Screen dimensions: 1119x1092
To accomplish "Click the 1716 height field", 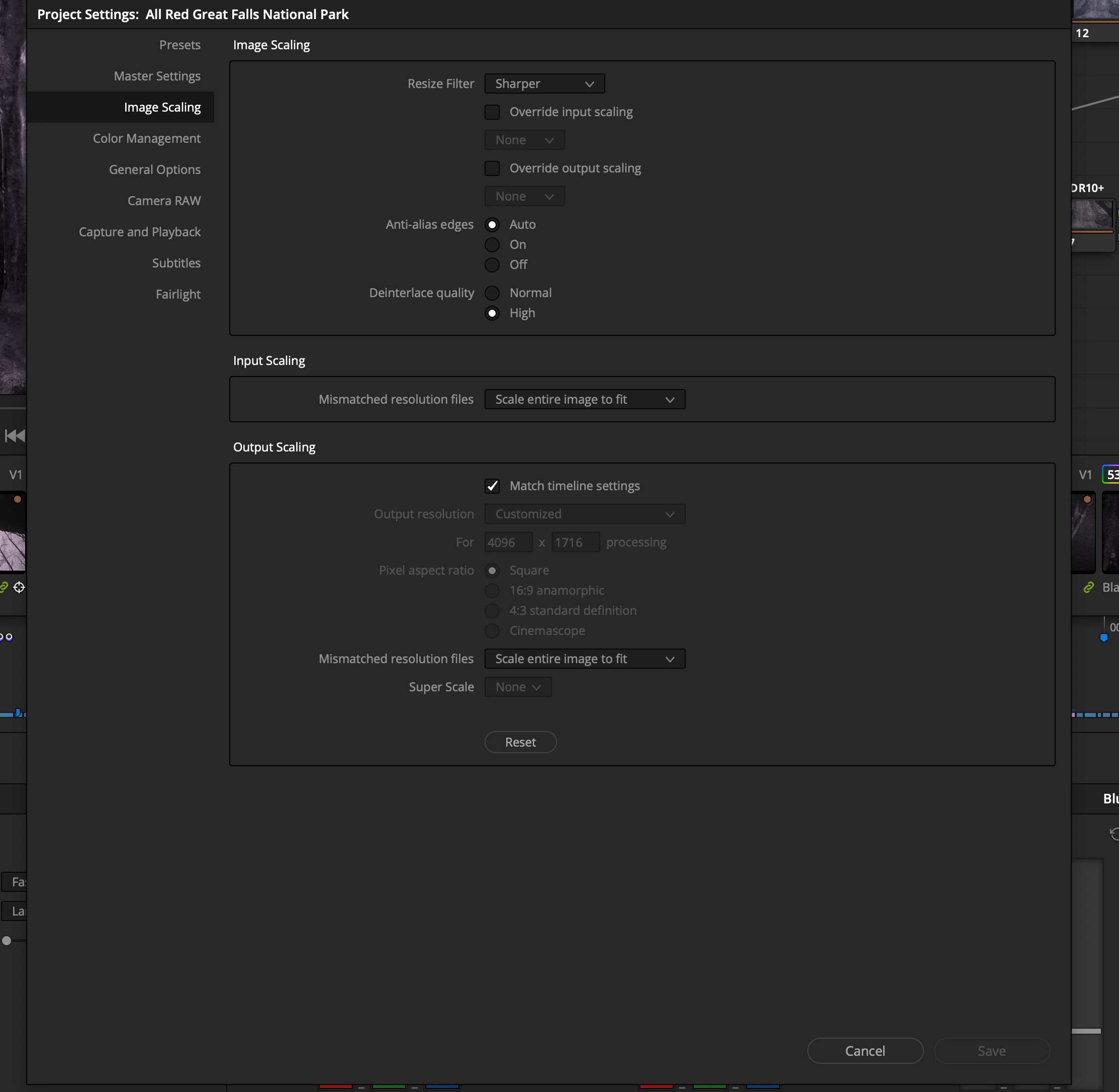I will point(575,542).
